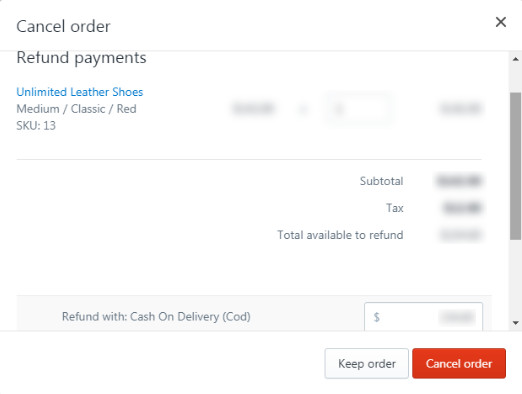Click the dollar sign in refund field
This screenshot has width=522, height=394.
tap(377, 317)
